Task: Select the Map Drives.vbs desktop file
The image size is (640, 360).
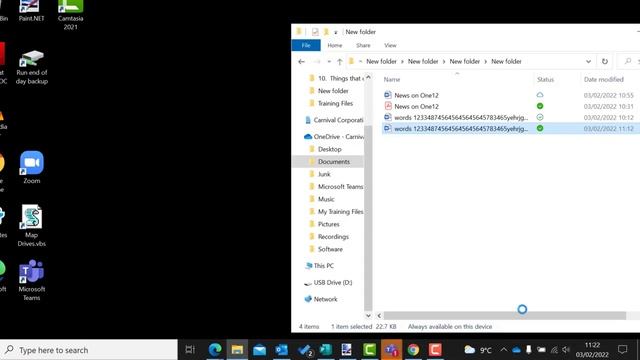Action: click(x=31, y=226)
